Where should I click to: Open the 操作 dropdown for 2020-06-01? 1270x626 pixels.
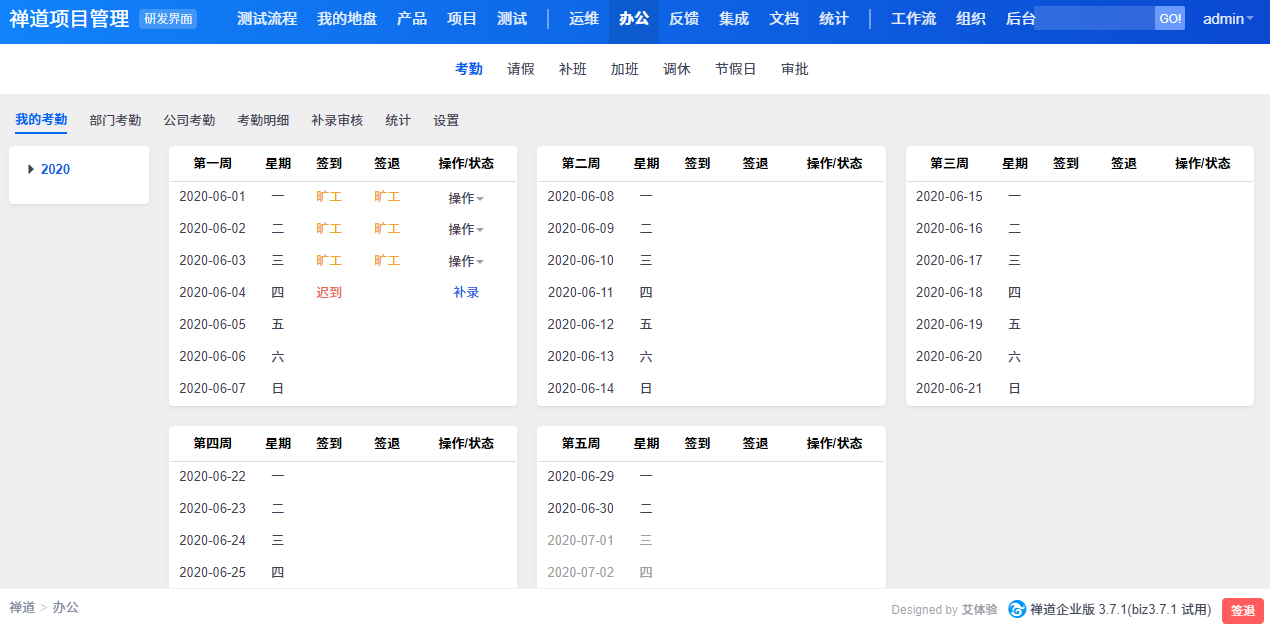coord(465,198)
